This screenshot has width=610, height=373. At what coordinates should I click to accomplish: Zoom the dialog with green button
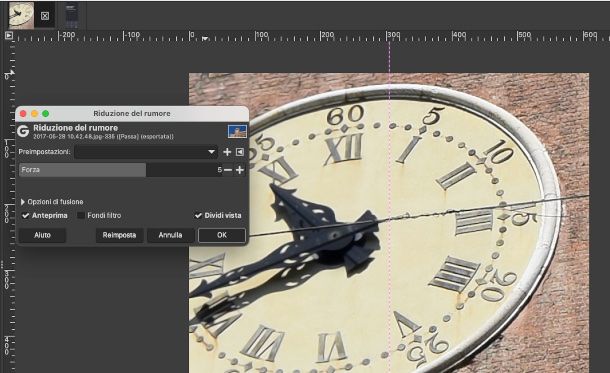pyautogui.click(x=46, y=114)
